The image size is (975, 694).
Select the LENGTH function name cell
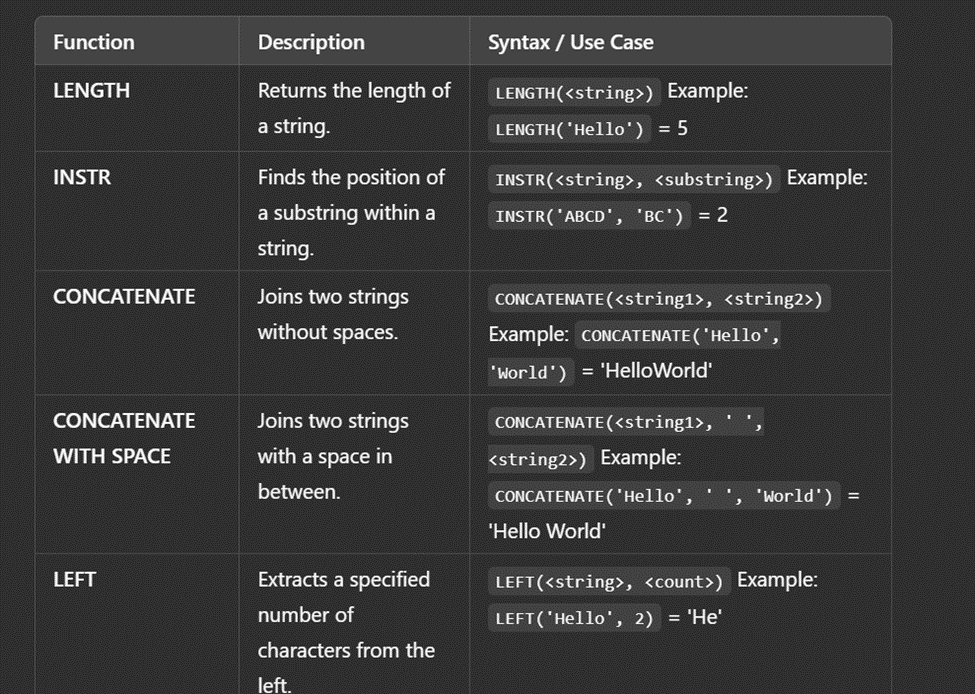coord(92,90)
